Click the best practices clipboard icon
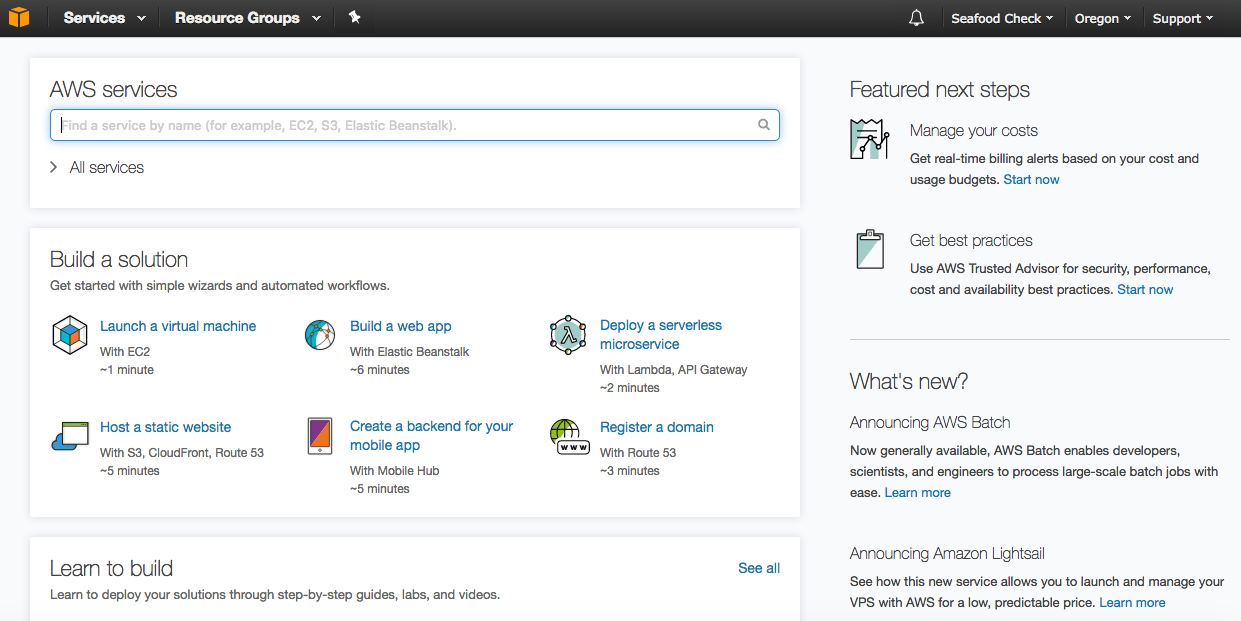 coord(870,249)
